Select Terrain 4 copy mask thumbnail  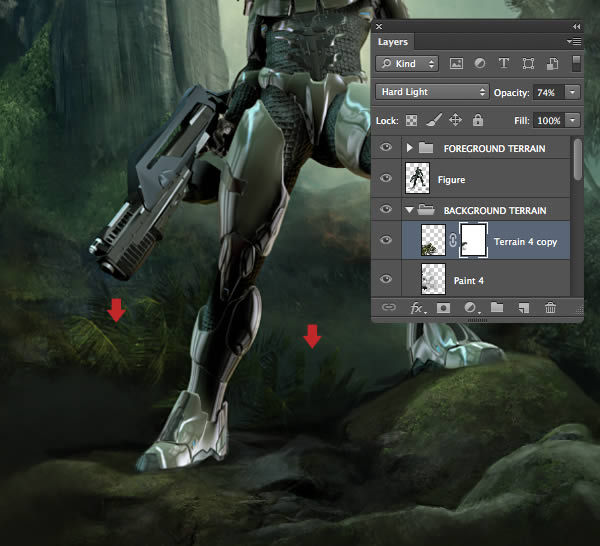pyautogui.click(x=473, y=240)
